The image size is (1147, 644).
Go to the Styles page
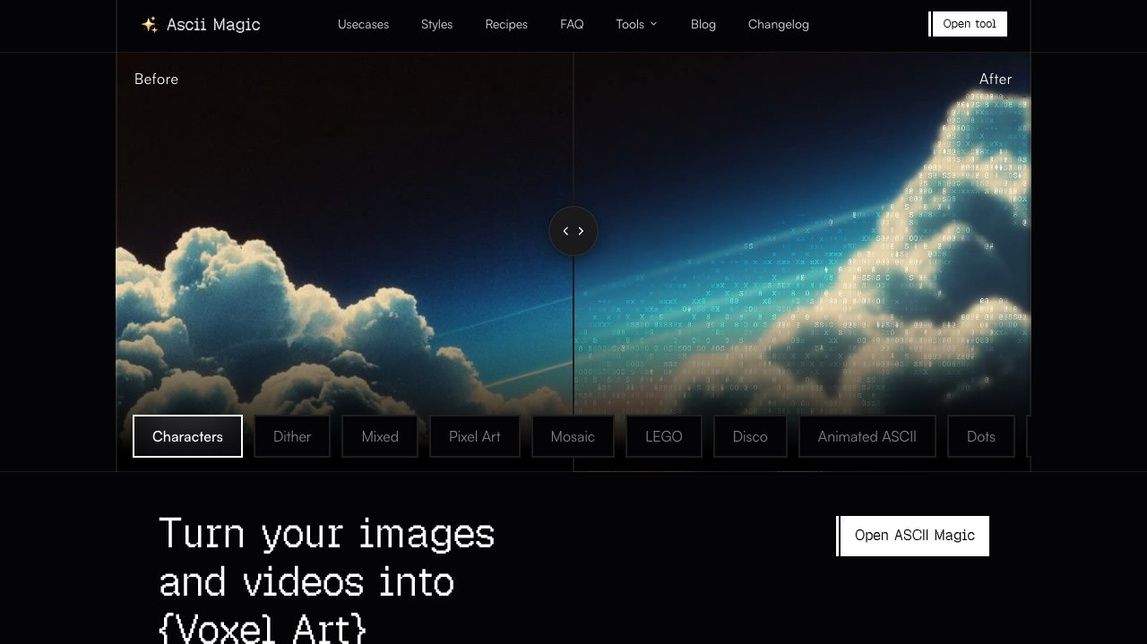[x=437, y=24]
